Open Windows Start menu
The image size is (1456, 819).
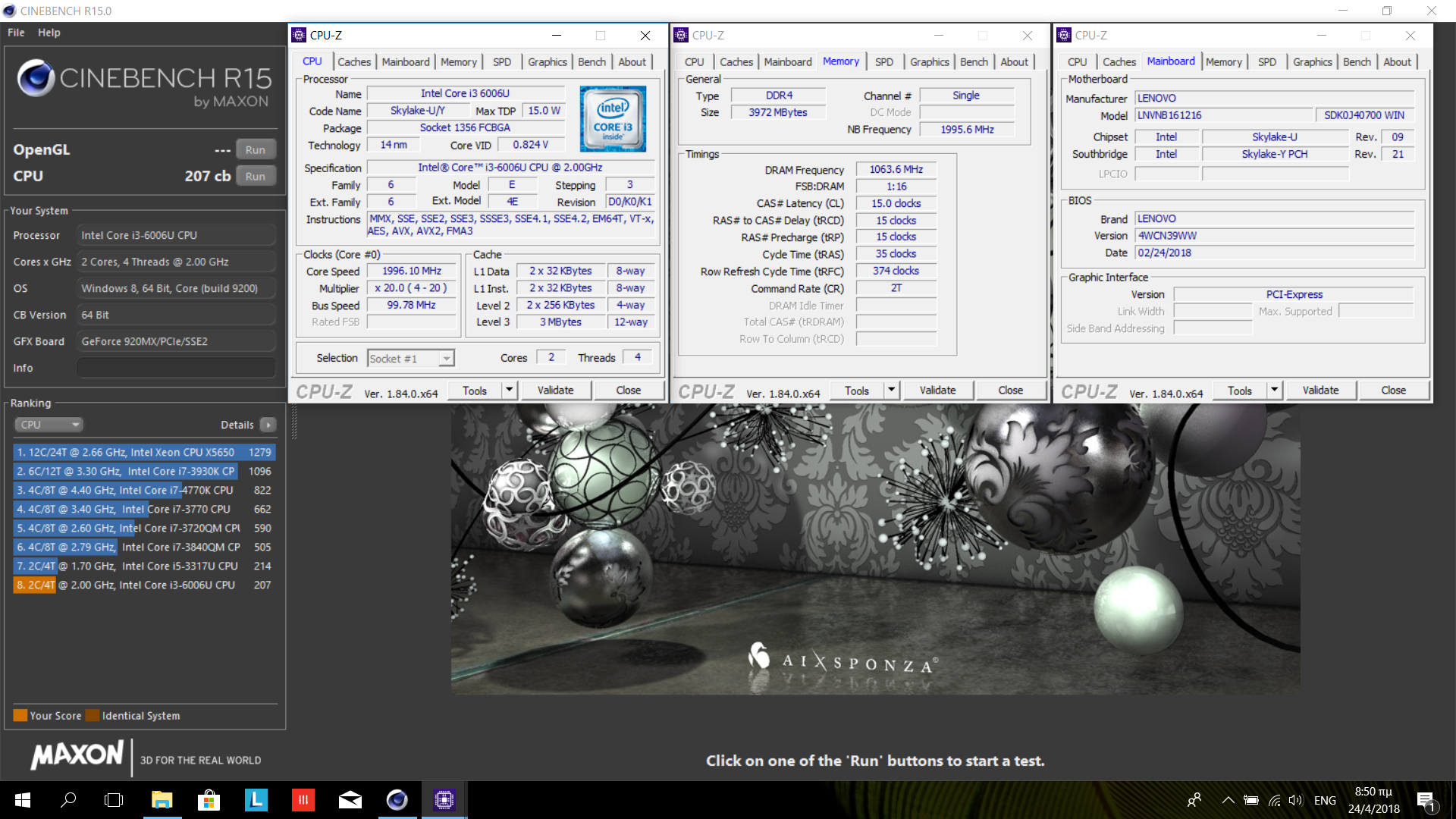point(23,800)
